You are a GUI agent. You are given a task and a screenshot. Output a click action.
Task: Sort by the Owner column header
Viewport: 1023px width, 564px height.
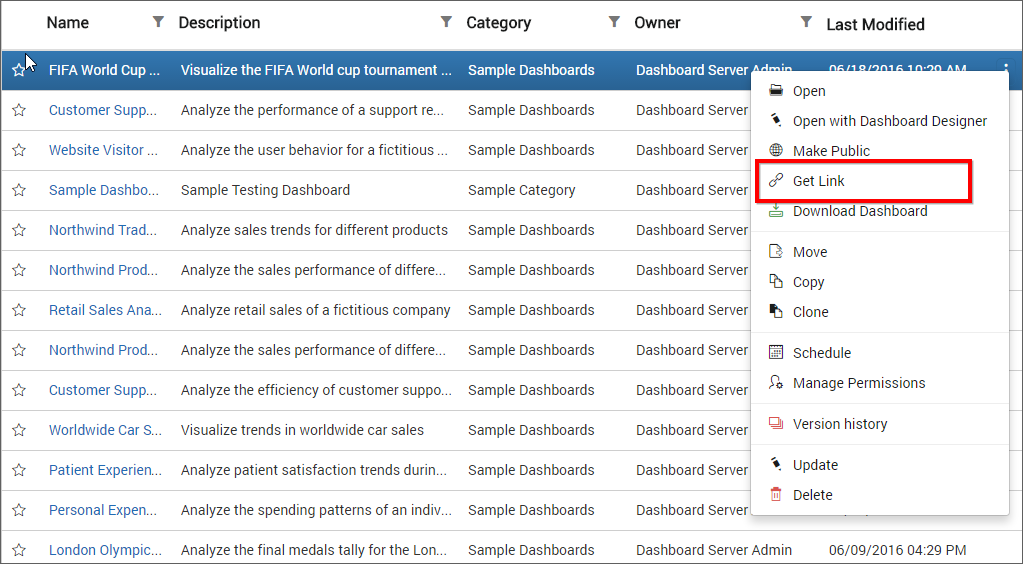click(657, 23)
